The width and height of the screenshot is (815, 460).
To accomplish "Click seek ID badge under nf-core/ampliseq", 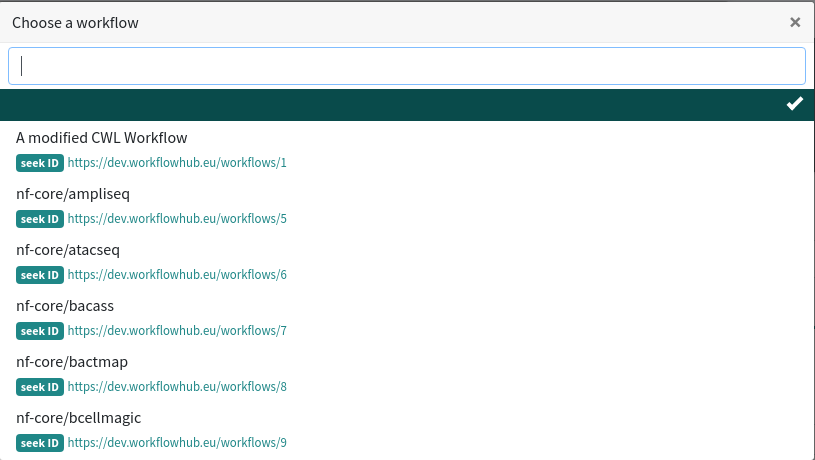I will (x=40, y=219).
